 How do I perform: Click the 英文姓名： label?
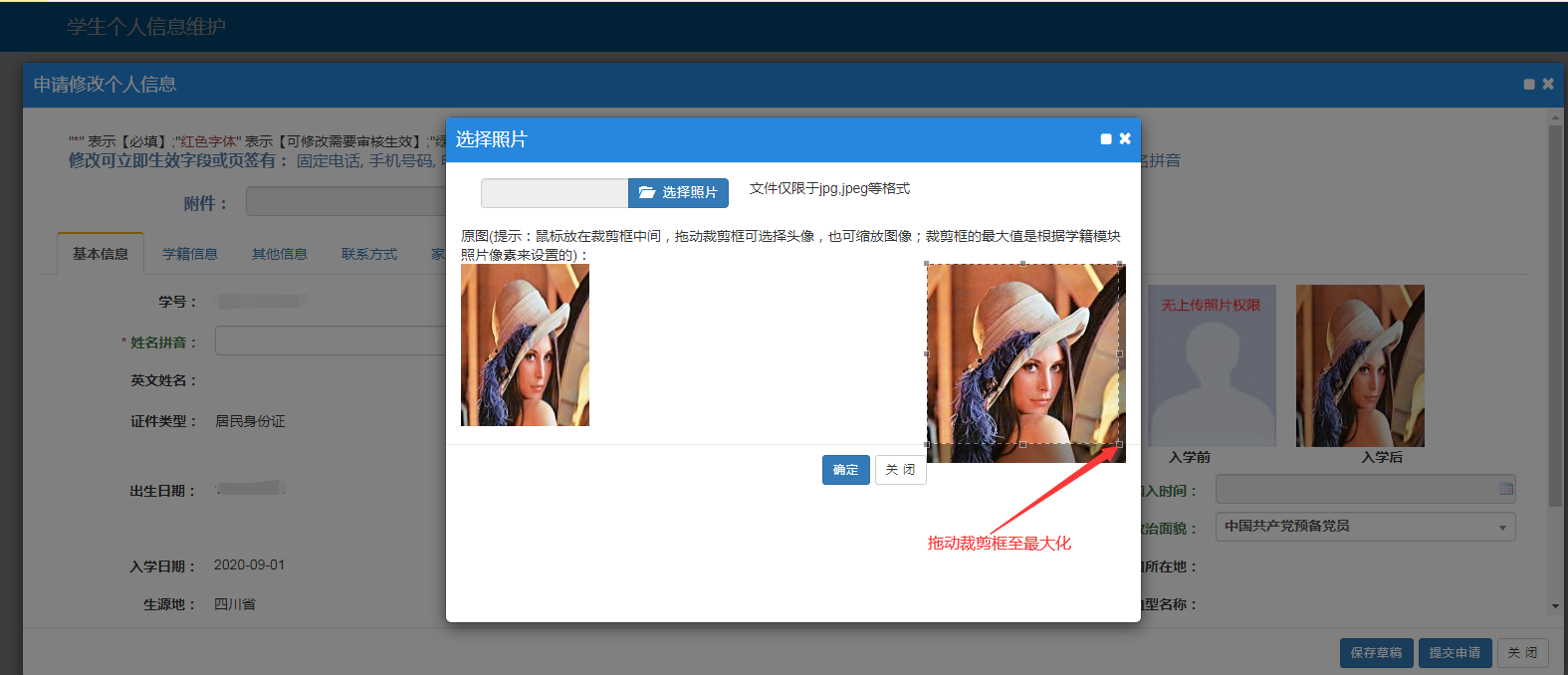pos(164,380)
